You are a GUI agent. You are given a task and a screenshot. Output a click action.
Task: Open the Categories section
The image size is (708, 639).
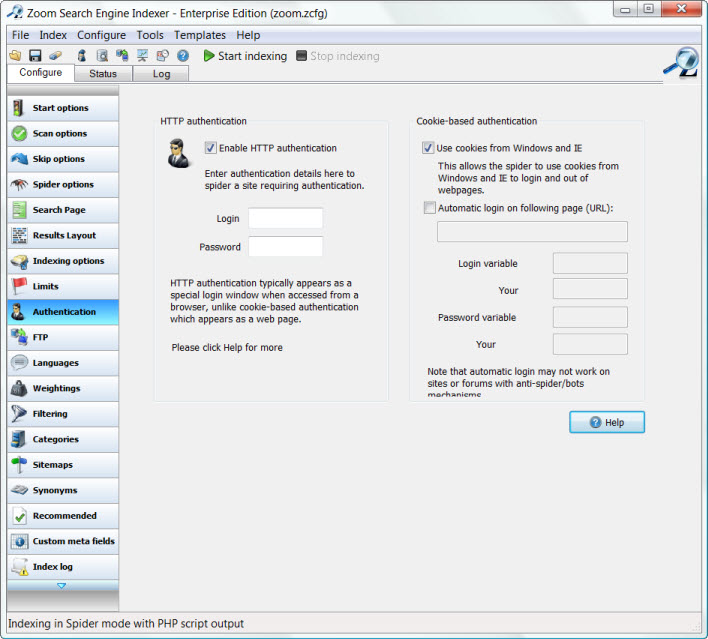(x=63, y=439)
